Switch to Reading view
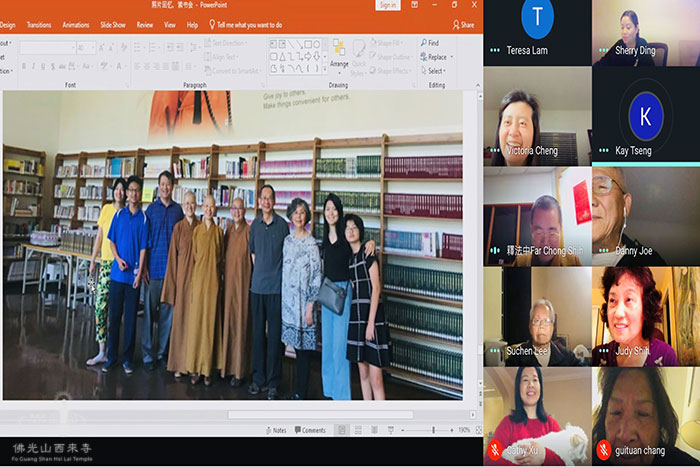This screenshot has width=700, height=467. tap(374, 430)
